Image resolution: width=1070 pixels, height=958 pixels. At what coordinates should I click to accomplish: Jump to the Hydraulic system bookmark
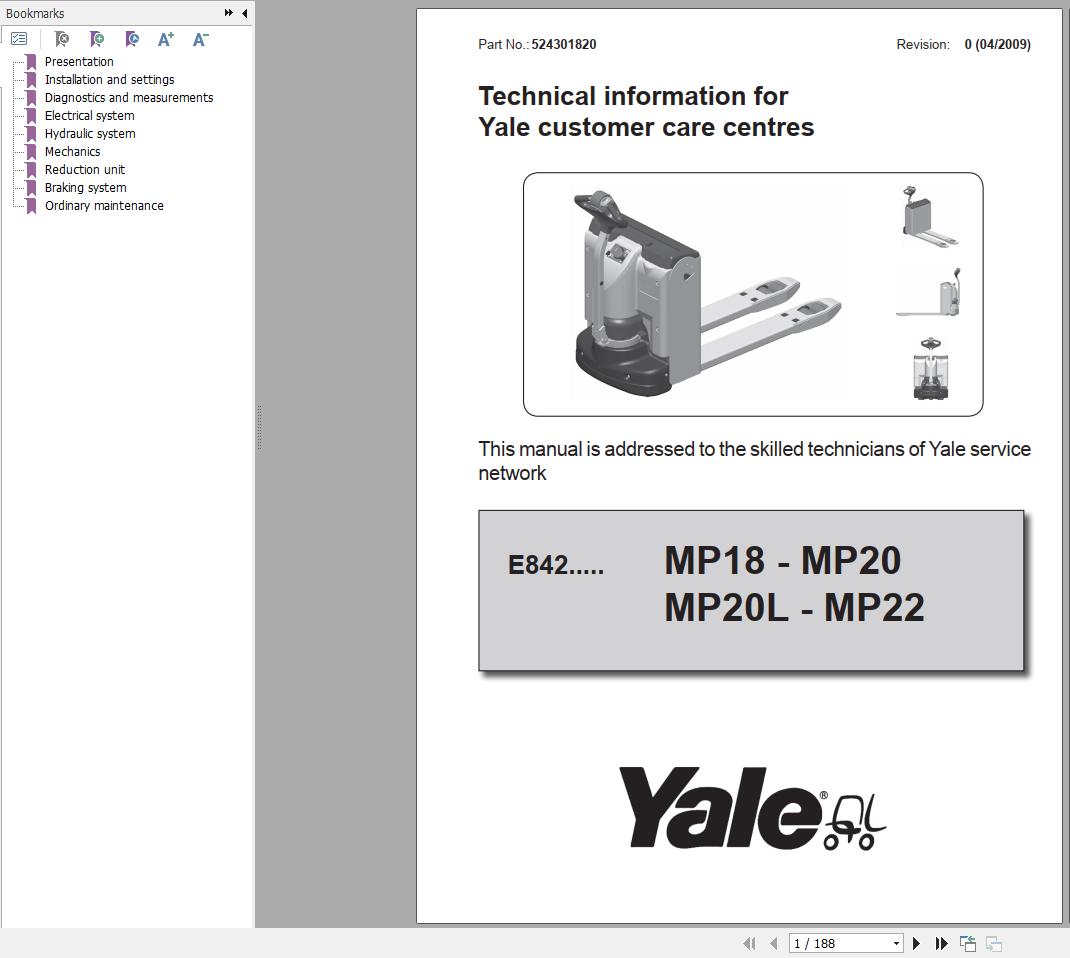point(90,134)
